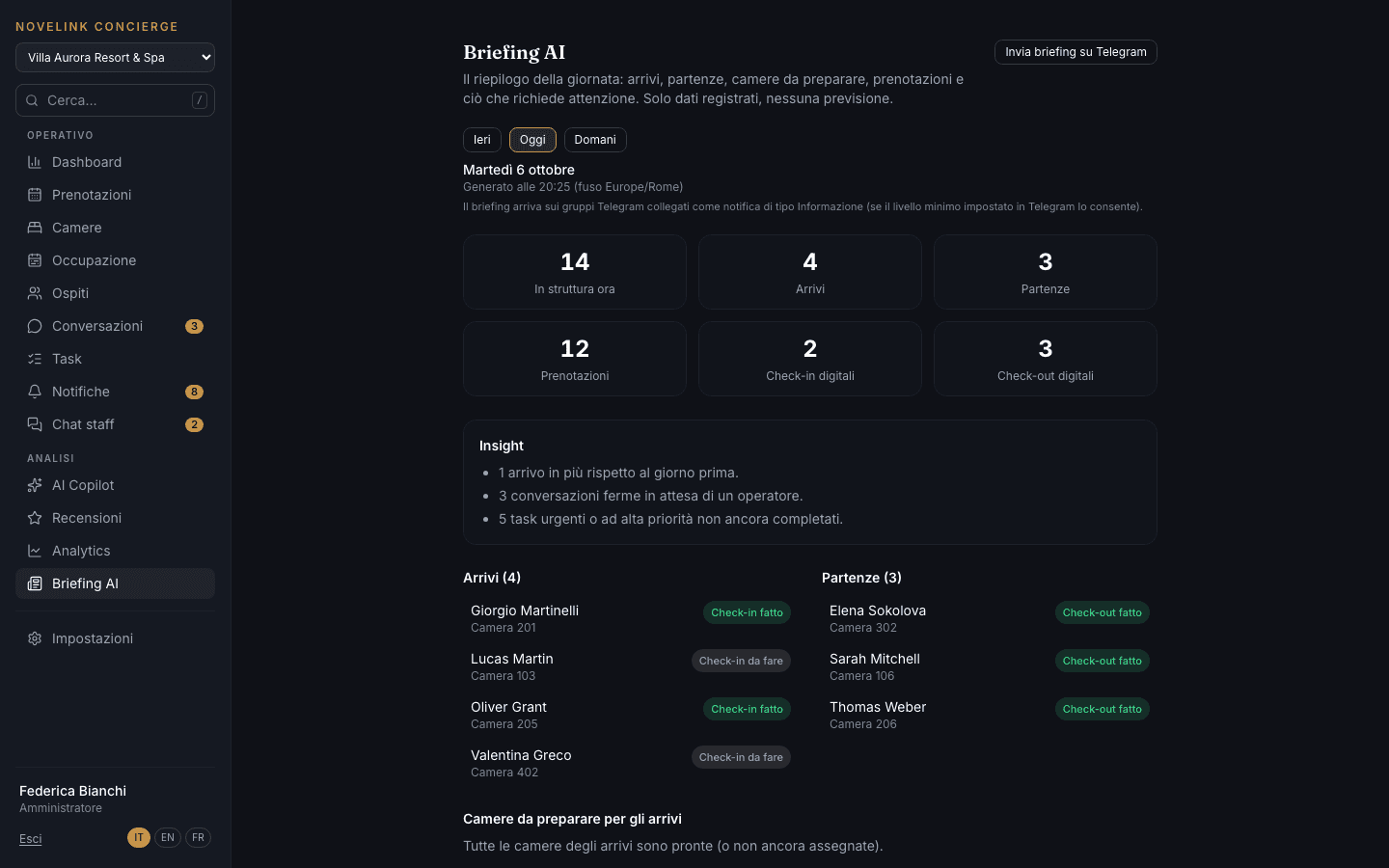
Task: Open the Notifiche menu label
Action: [x=81, y=392]
